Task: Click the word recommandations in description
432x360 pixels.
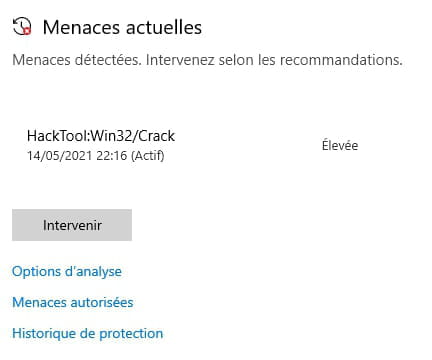Action: pos(341,60)
